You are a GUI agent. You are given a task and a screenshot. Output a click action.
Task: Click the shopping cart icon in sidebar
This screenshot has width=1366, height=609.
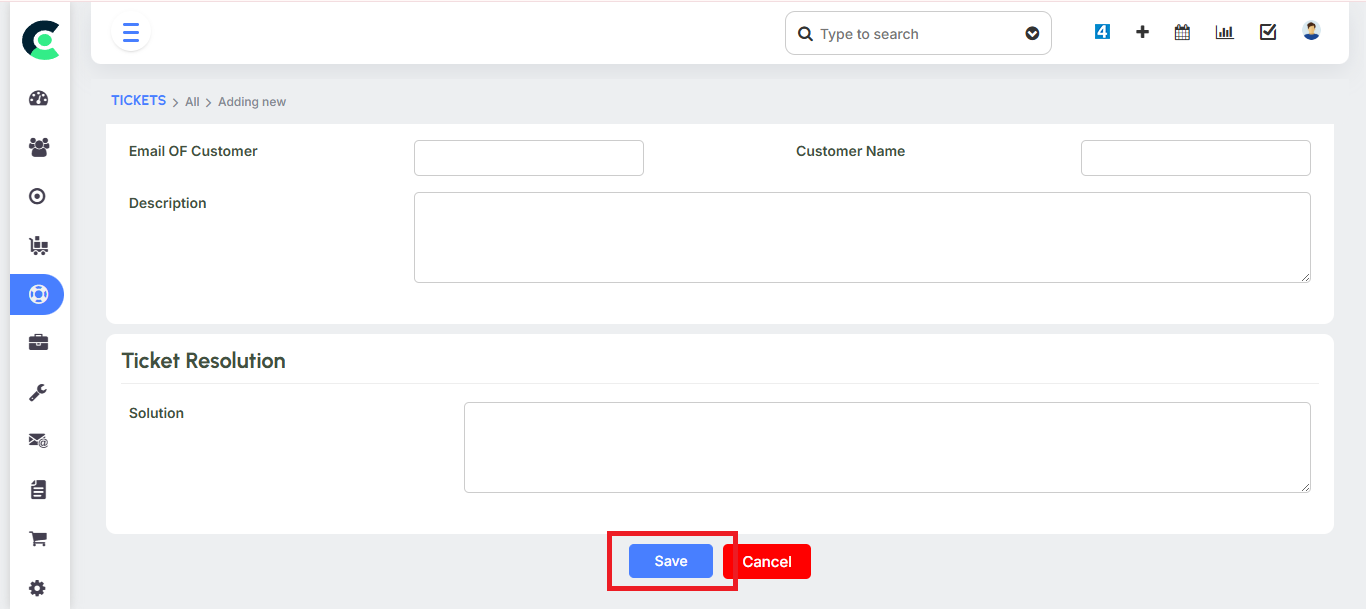pos(38,539)
